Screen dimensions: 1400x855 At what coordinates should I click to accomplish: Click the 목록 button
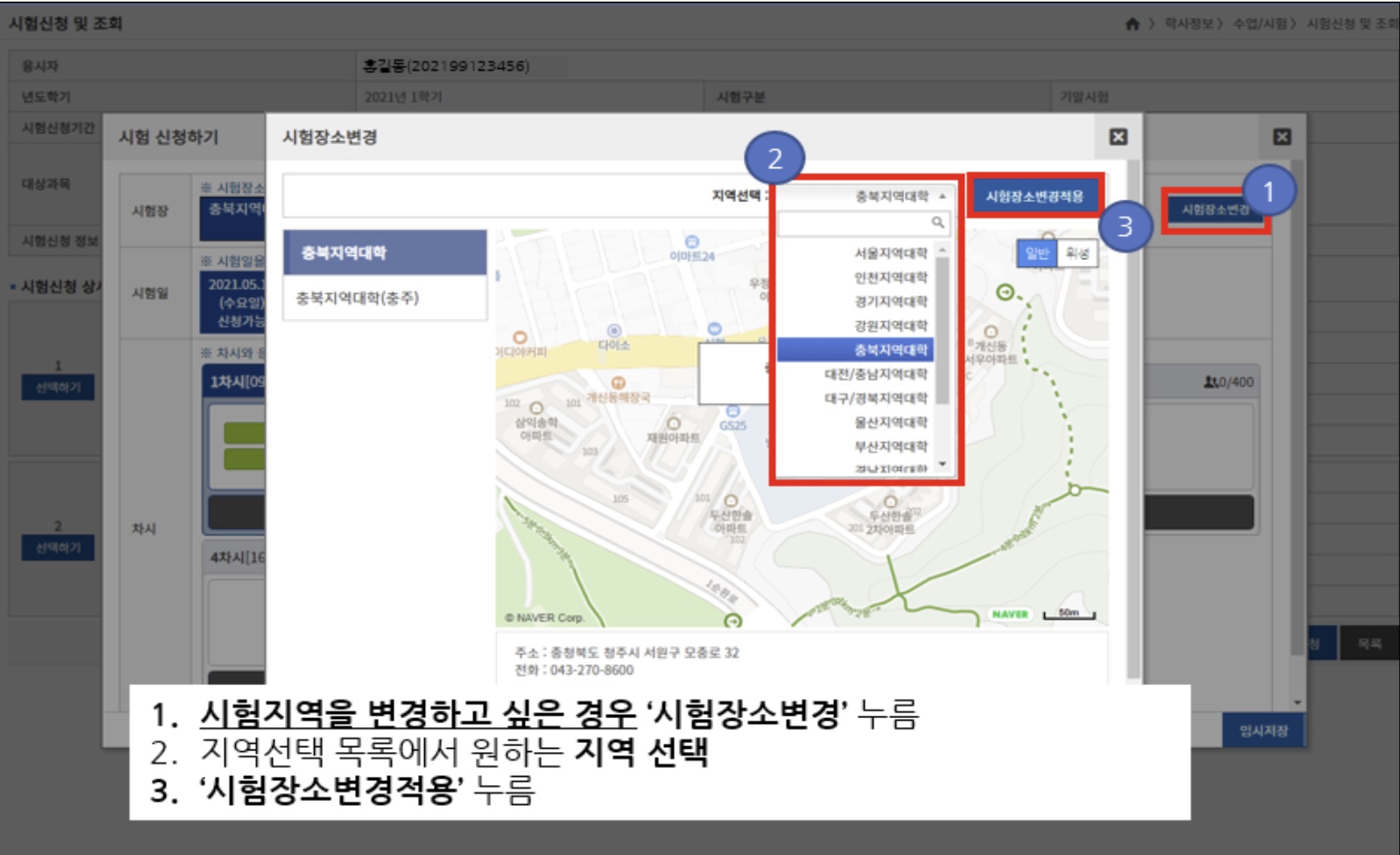pos(1369,643)
